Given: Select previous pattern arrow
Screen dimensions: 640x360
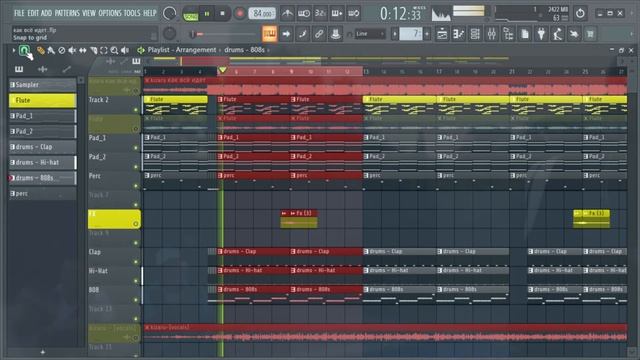Looking at the screenshot, I should coord(395,34).
